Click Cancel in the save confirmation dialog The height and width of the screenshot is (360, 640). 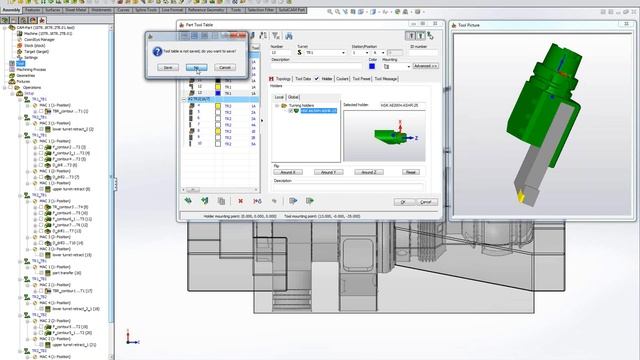tap(225, 67)
